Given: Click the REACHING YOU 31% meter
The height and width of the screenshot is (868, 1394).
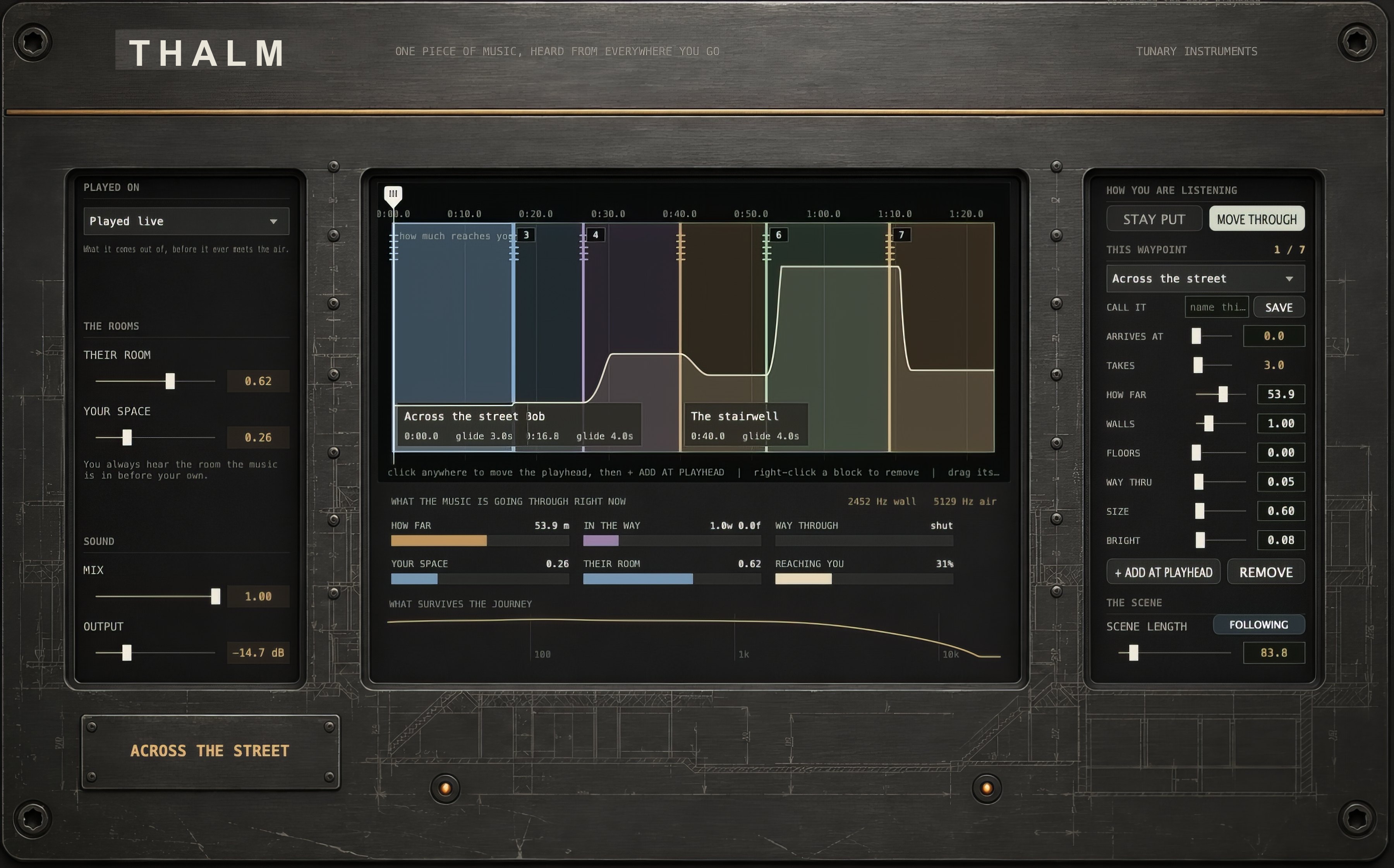Looking at the screenshot, I should coord(864,579).
